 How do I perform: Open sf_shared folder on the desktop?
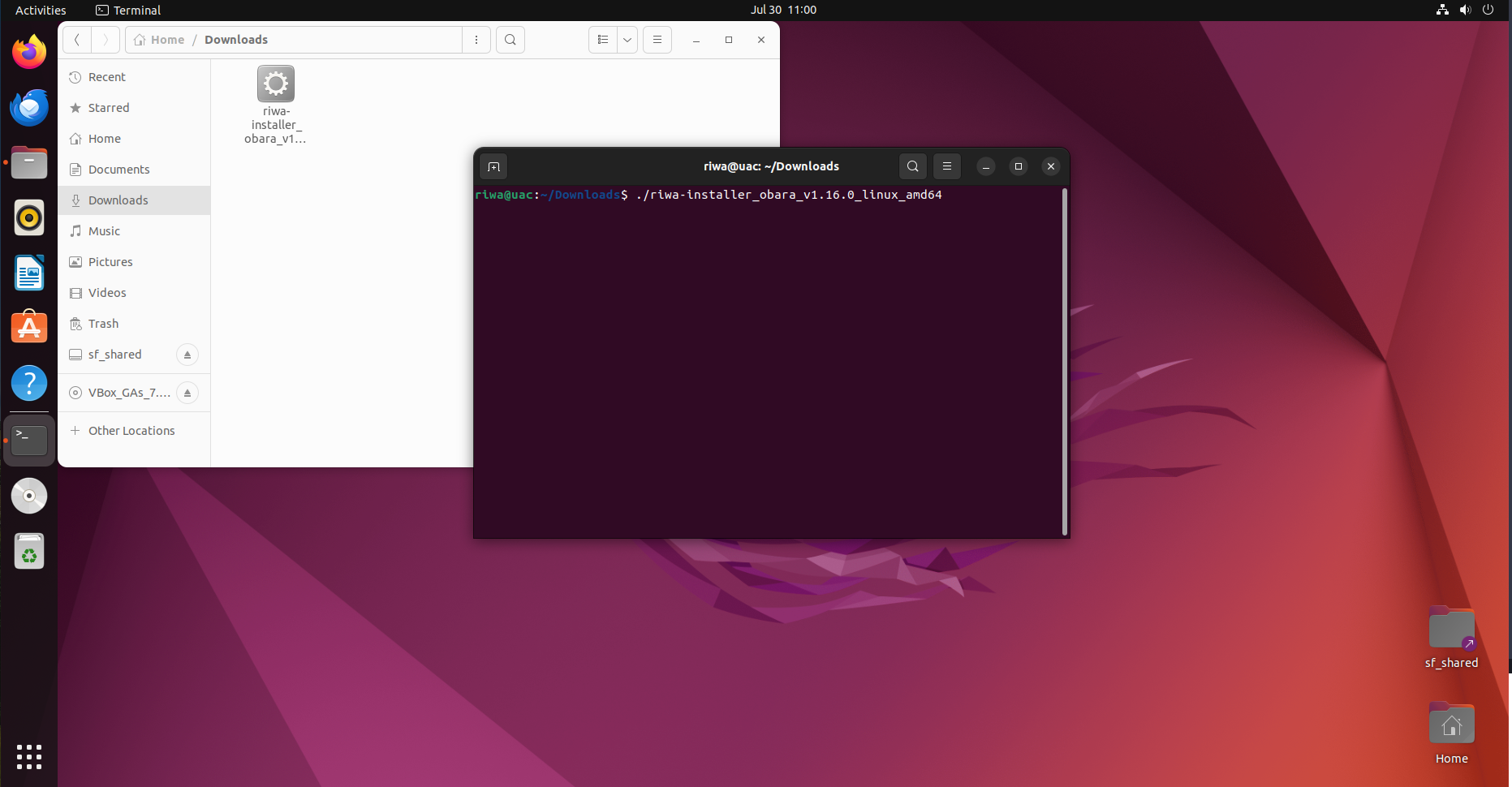tap(1452, 638)
